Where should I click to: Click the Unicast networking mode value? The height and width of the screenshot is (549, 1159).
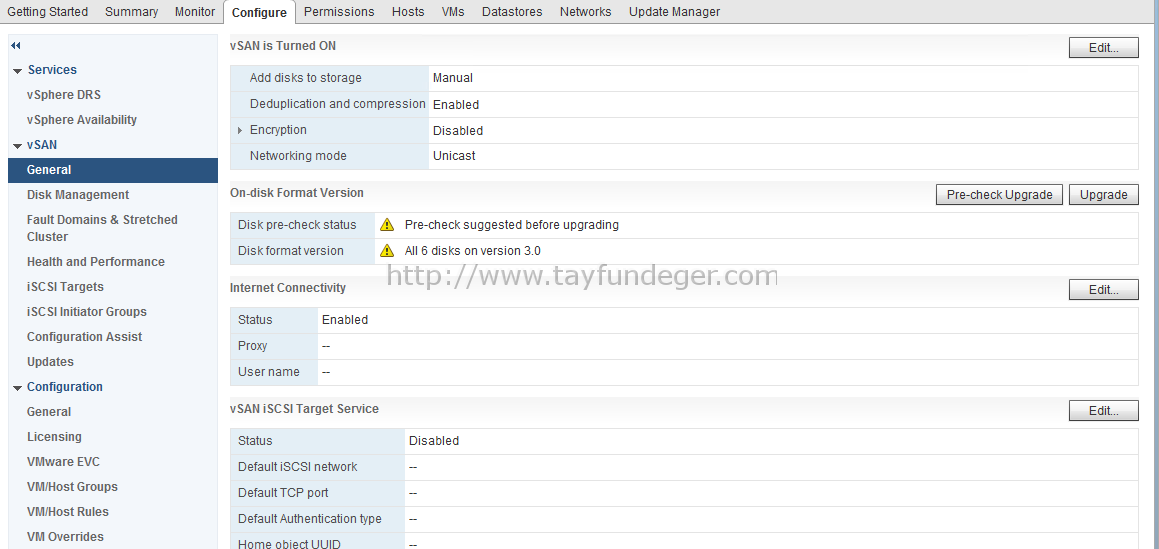tap(455, 156)
